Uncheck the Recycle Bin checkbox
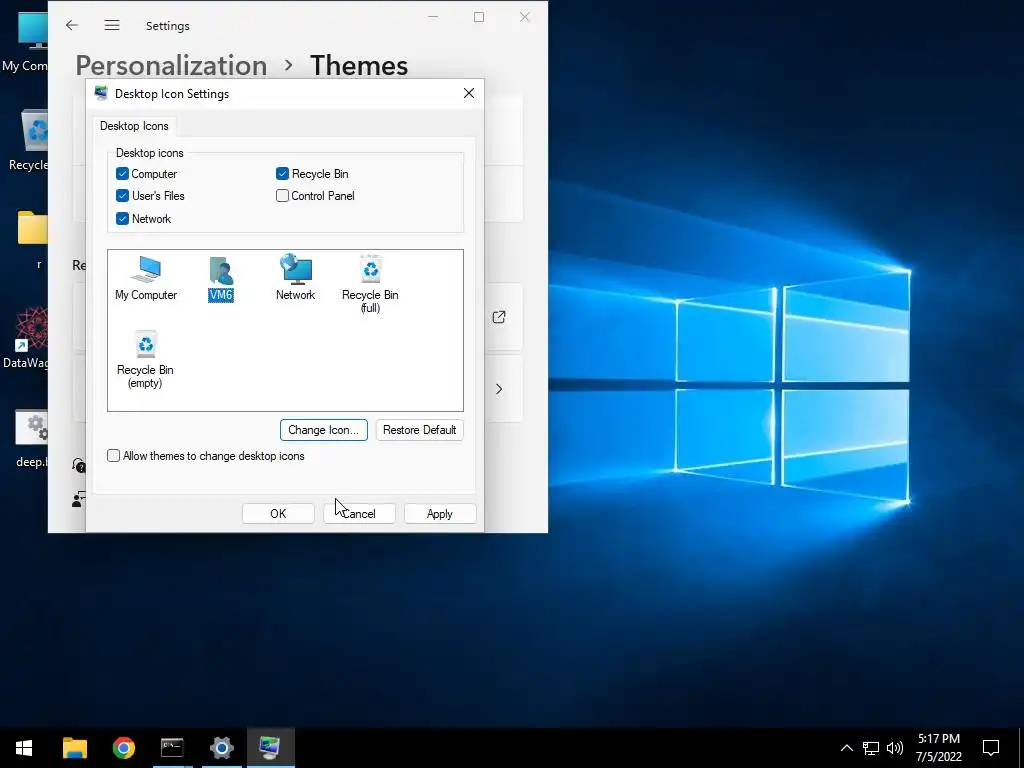This screenshot has width=1024, height=768. tap(282, 174)
